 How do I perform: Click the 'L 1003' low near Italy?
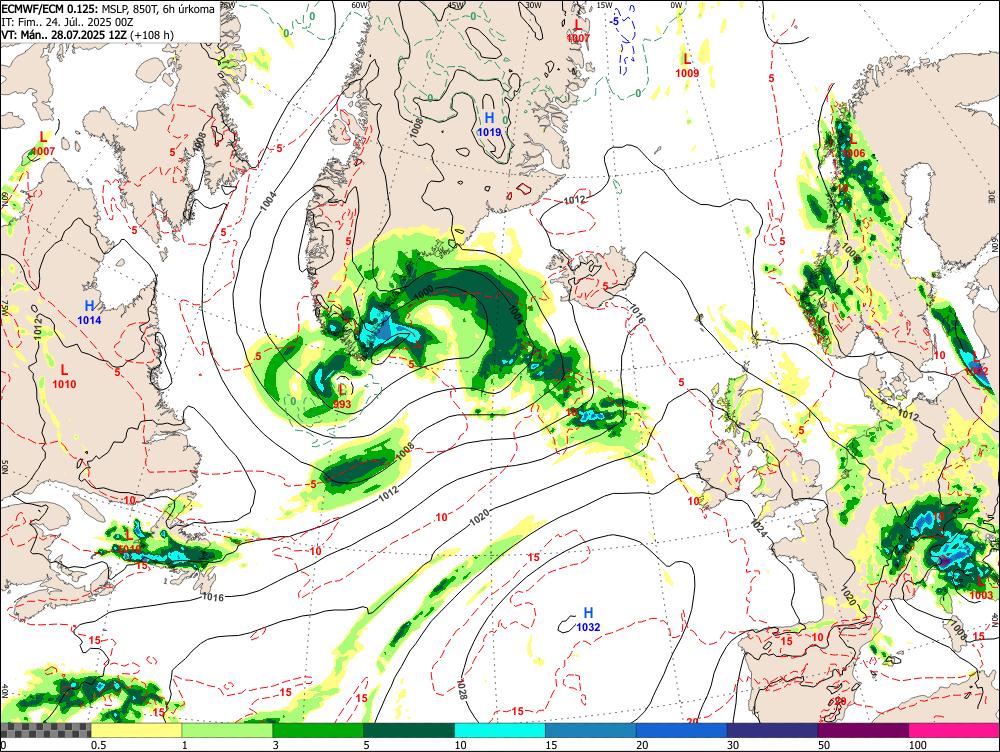coord(981,588)
